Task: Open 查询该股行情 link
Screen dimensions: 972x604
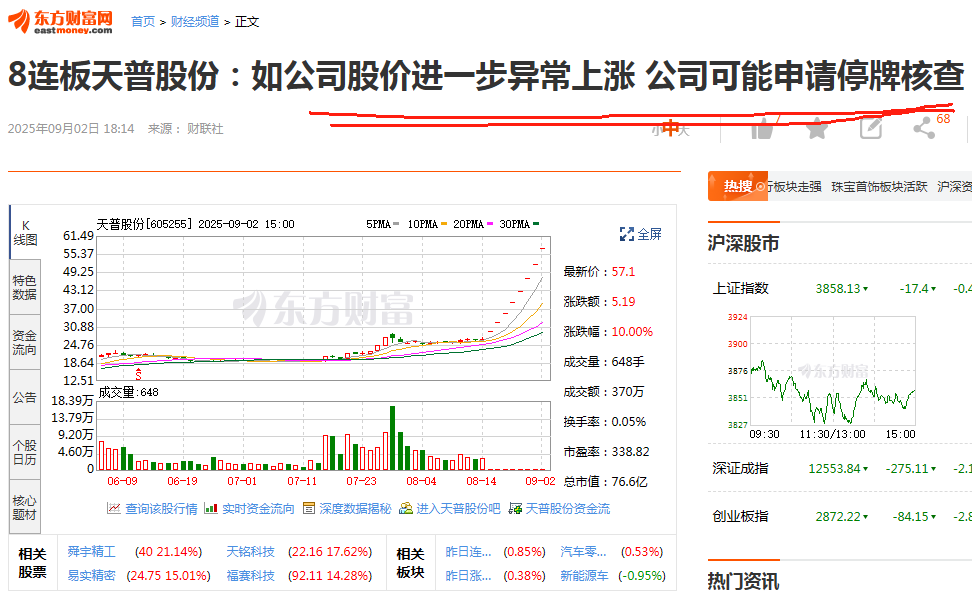Action: tap(161, 509)
